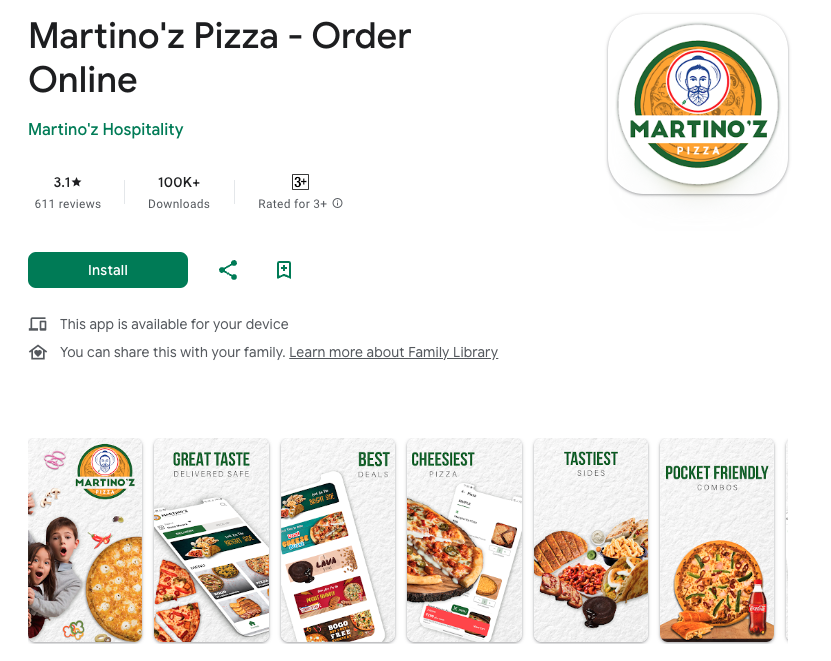Click the family sharing house icon

pos(38,352)
